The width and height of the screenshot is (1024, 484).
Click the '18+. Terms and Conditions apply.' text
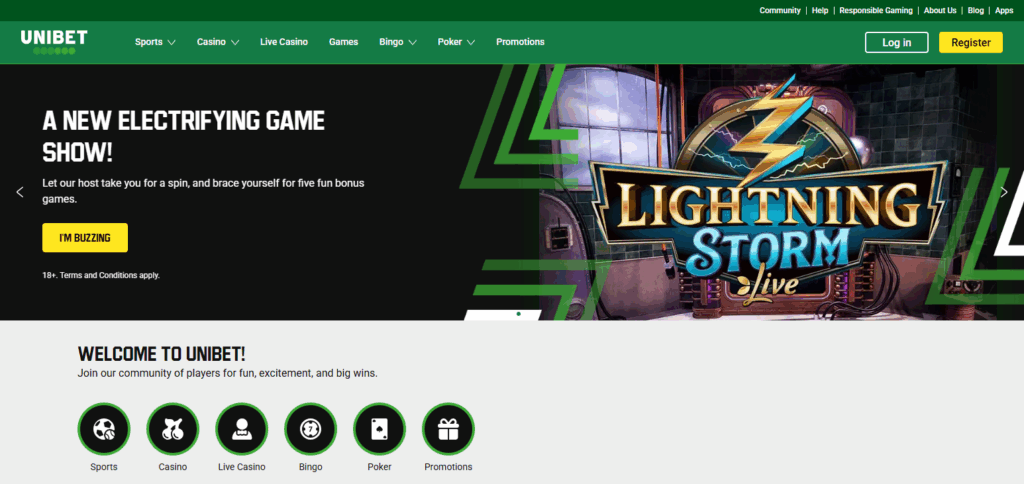101,276
